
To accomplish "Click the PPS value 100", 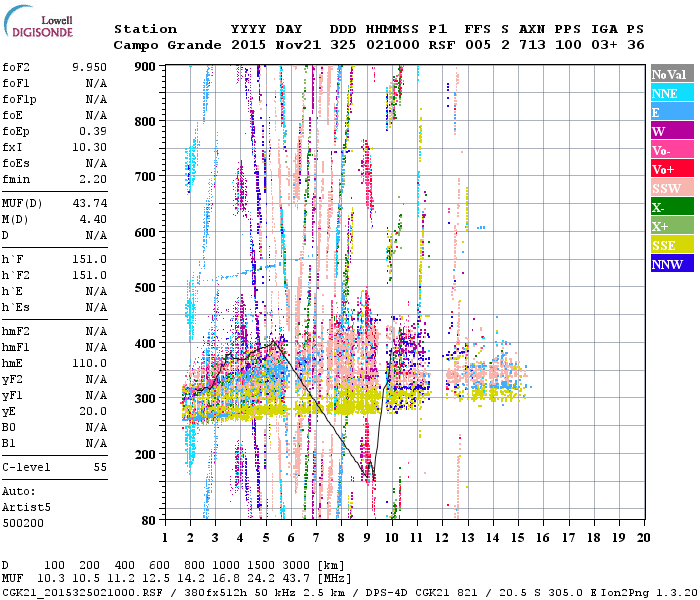I will (568, 45).
